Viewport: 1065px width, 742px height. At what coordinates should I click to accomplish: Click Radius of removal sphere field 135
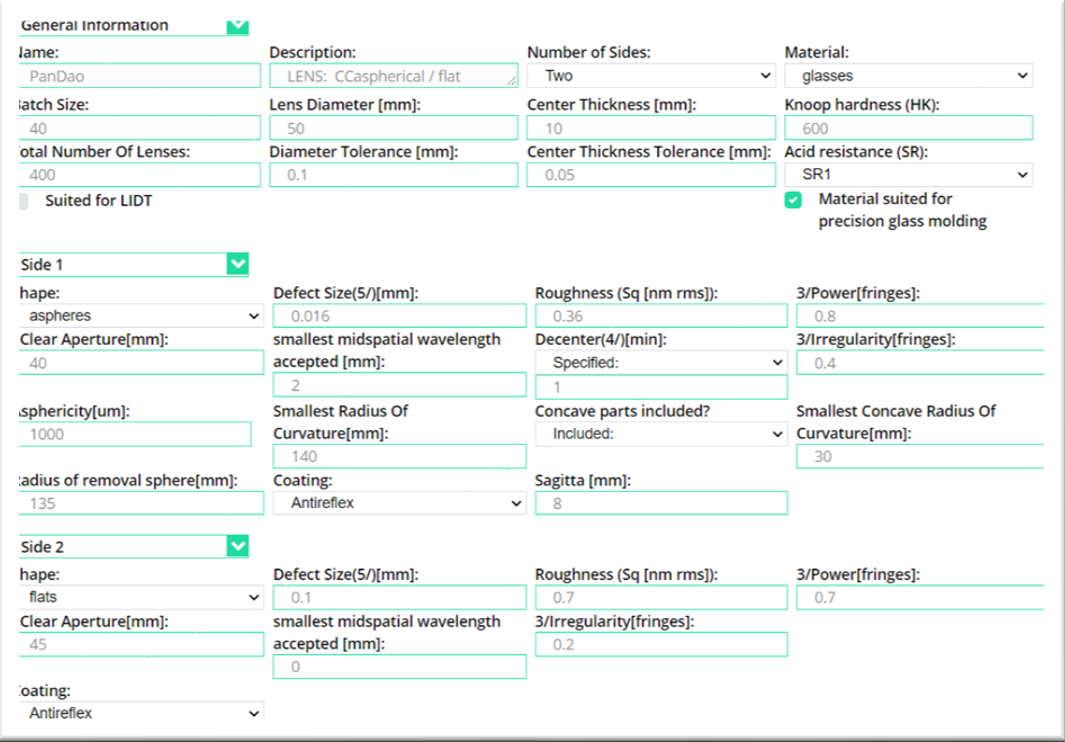point(141,503)
